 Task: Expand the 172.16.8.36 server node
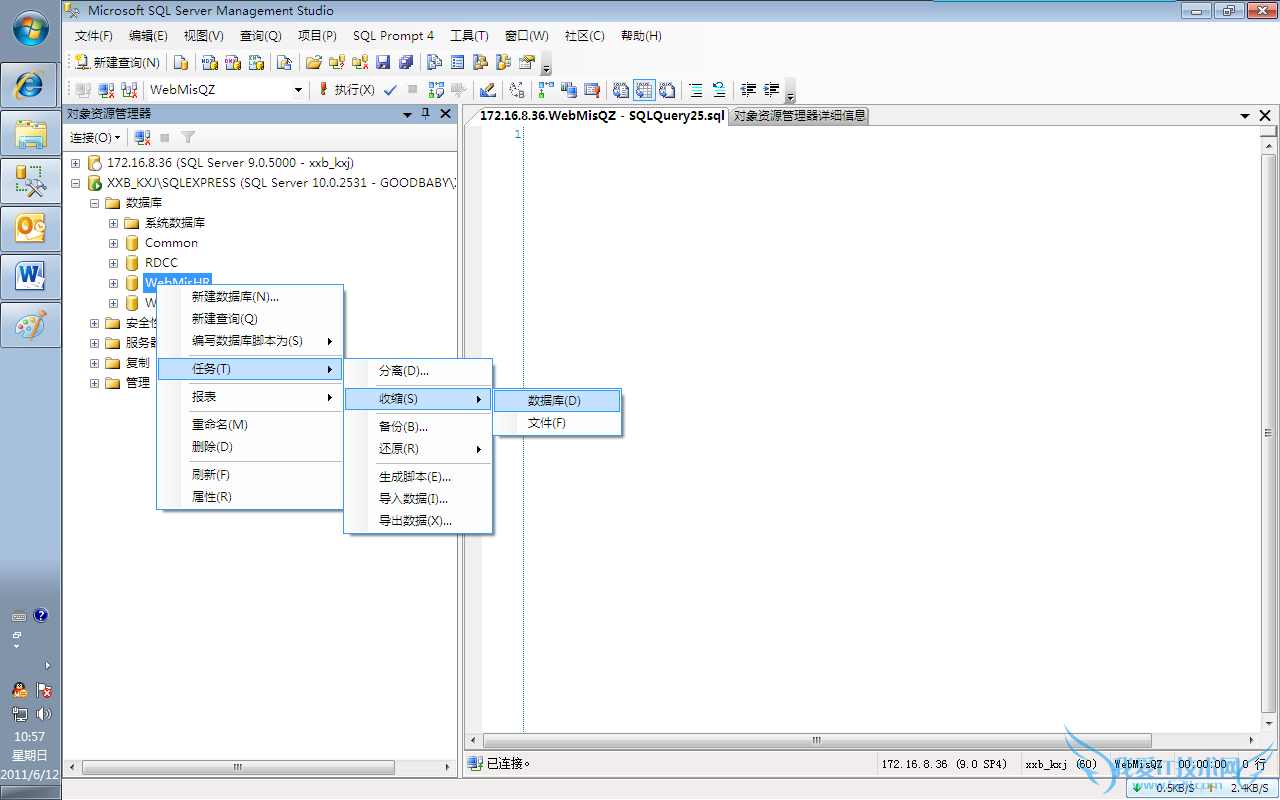point(76,162)
